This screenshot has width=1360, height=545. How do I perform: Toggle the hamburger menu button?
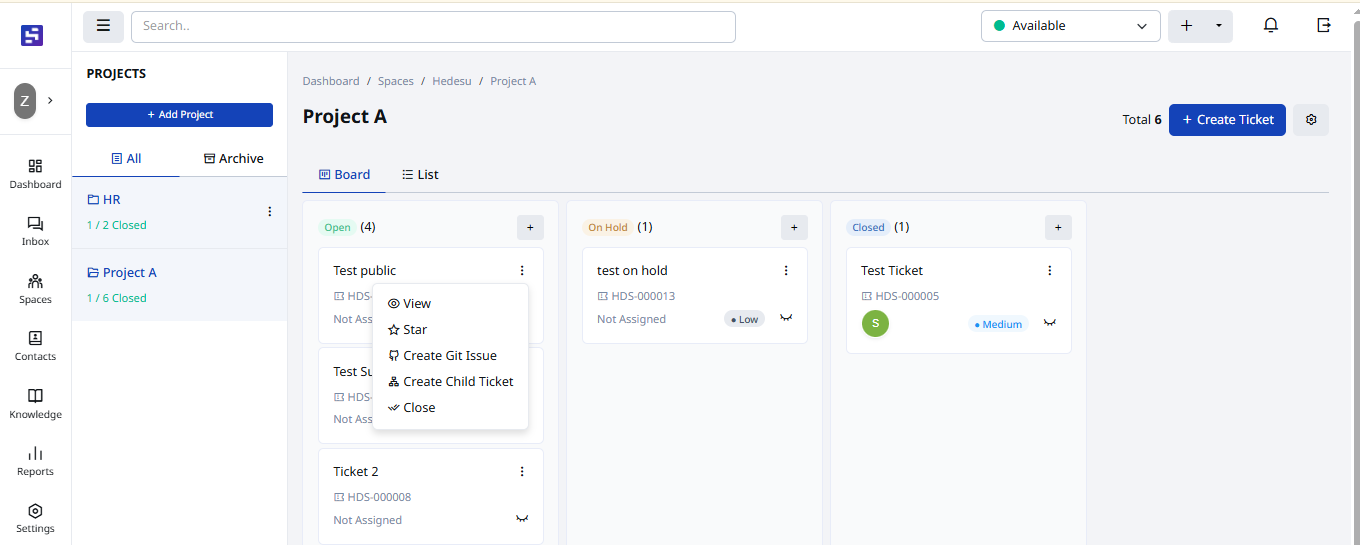pyautogui.click(x=103, y=26)
